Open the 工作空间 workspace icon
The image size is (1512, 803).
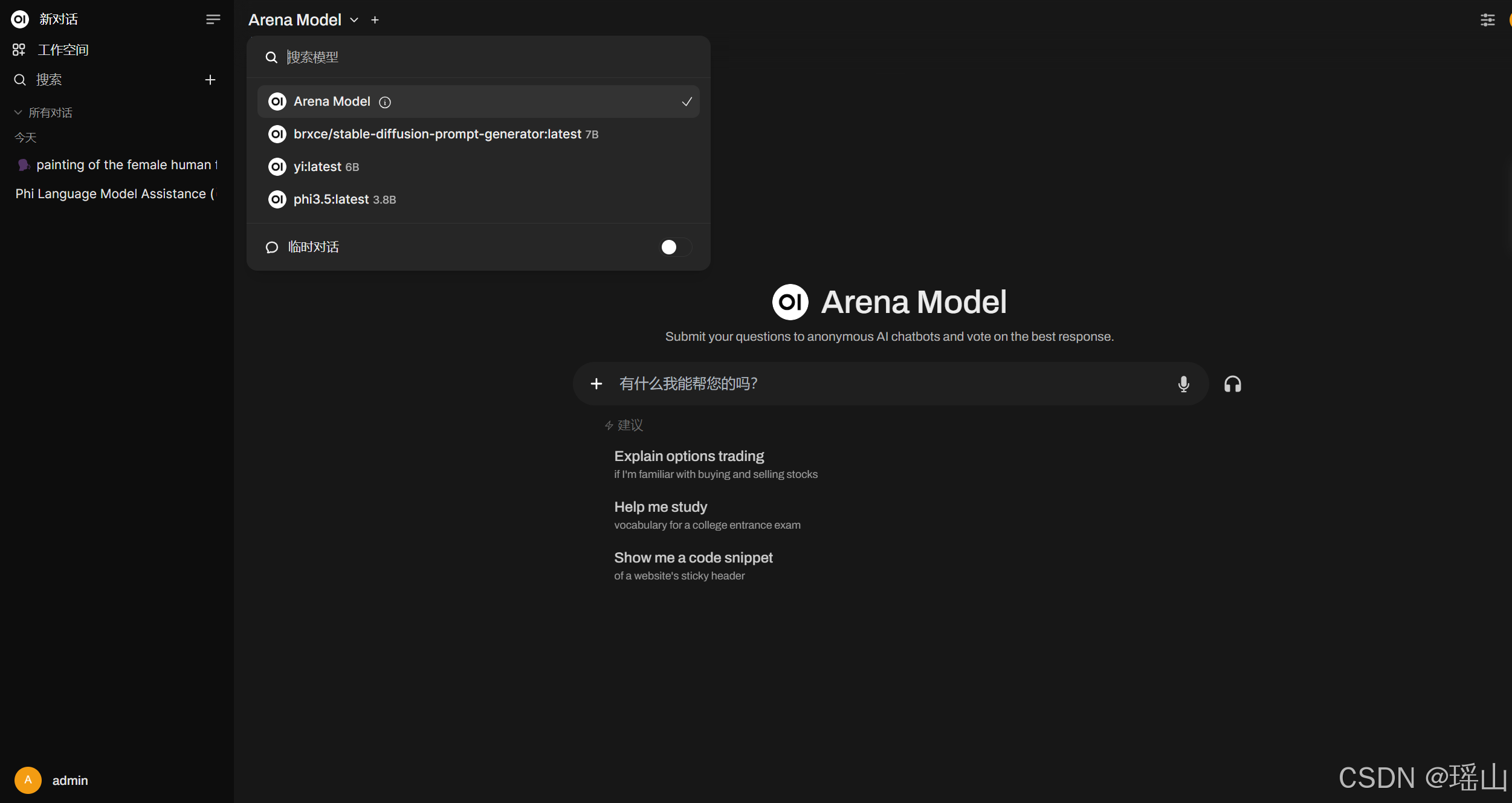point(19,50)
